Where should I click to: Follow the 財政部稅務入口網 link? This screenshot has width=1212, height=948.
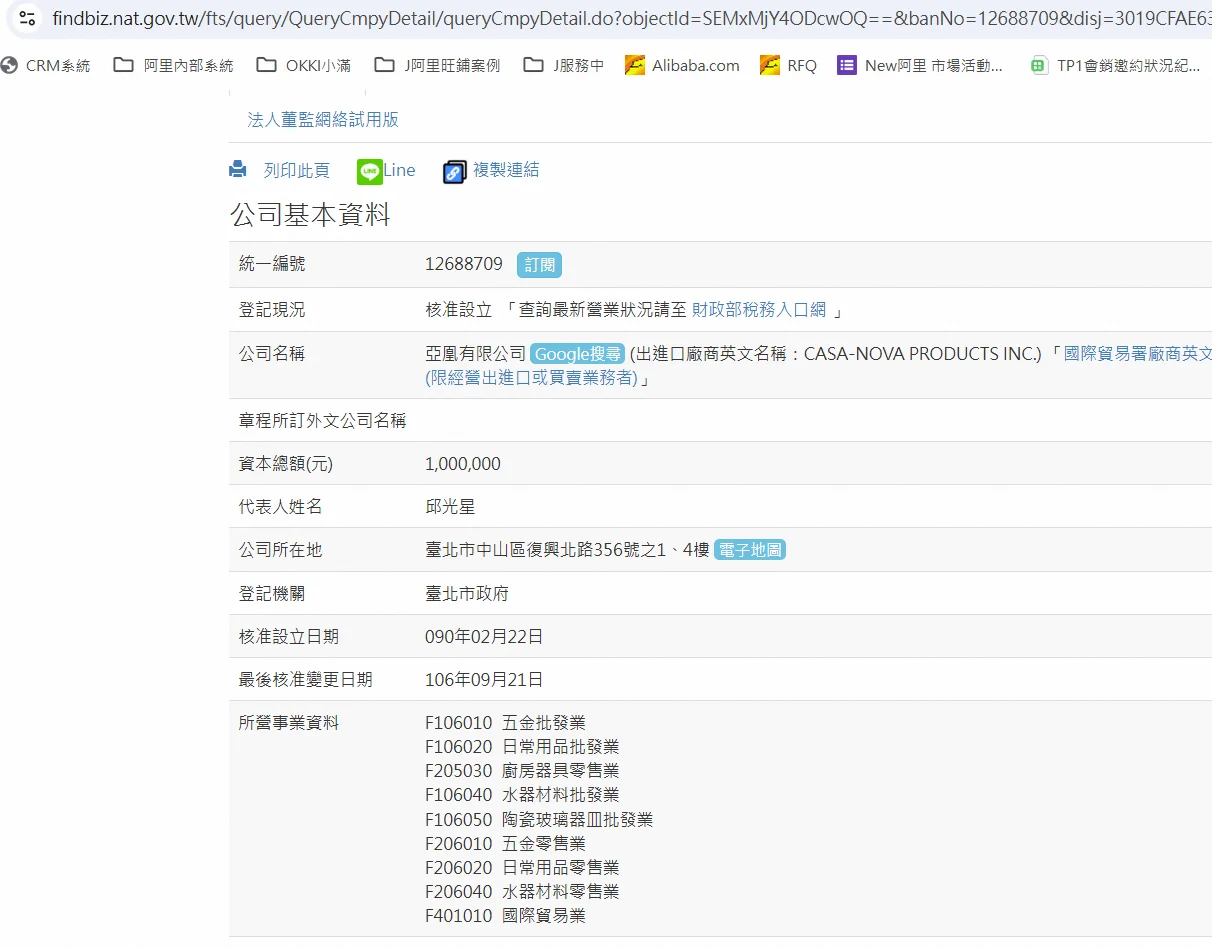(759, 310)
